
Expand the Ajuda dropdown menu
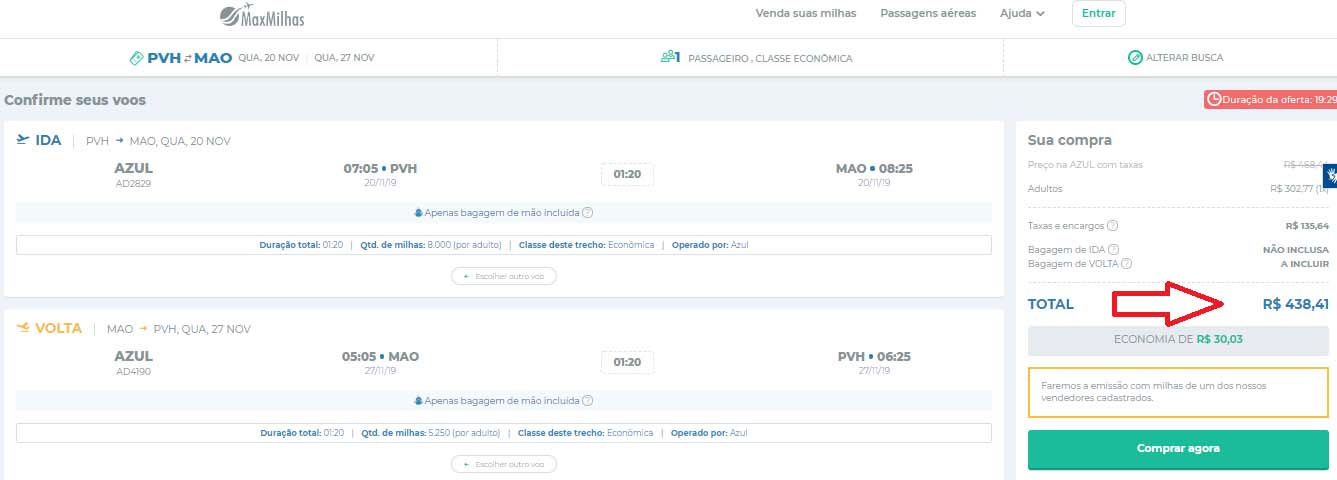coord(1022,14)
